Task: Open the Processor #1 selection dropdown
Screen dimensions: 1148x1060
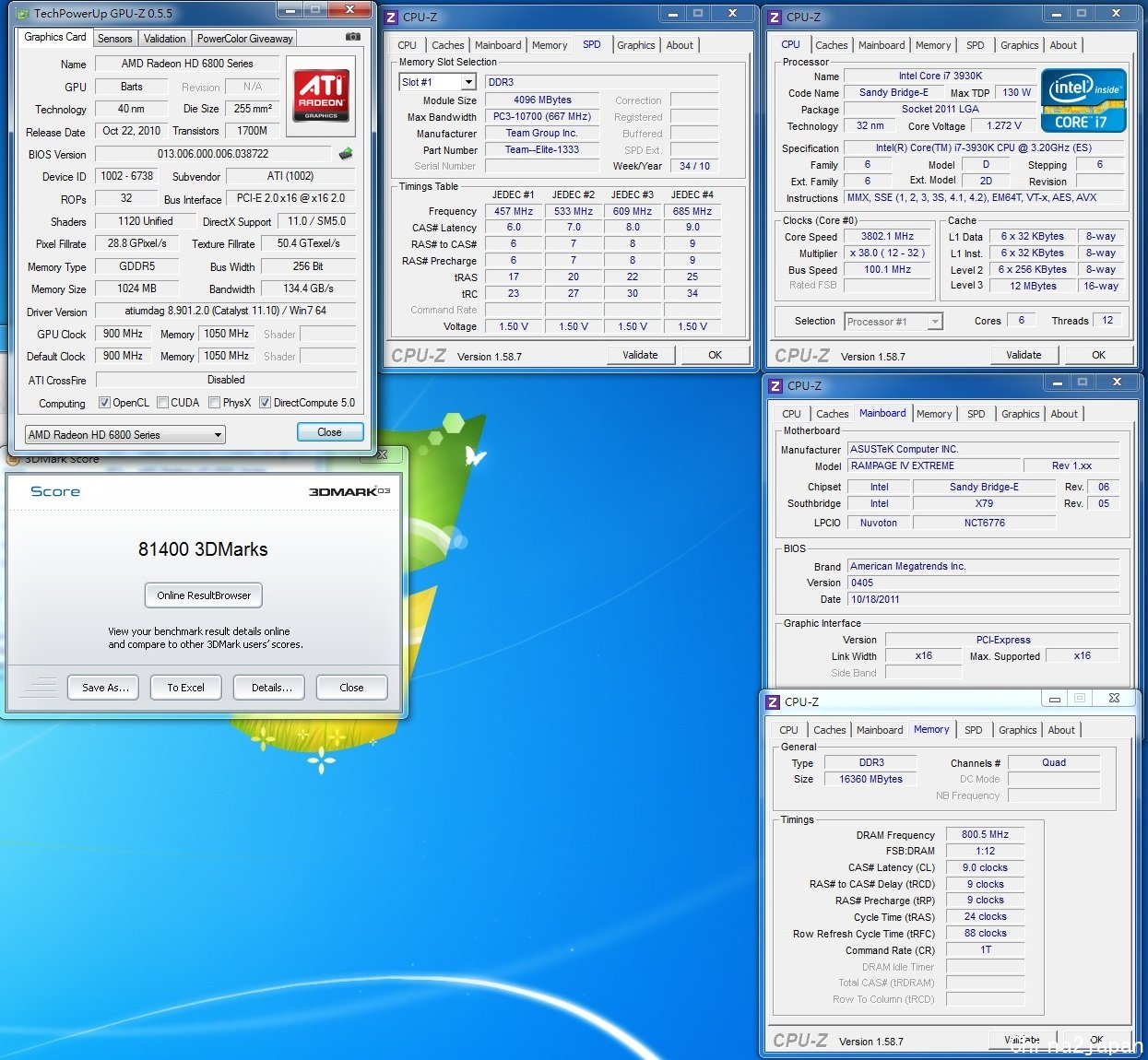Action: [x=894, y=322]
